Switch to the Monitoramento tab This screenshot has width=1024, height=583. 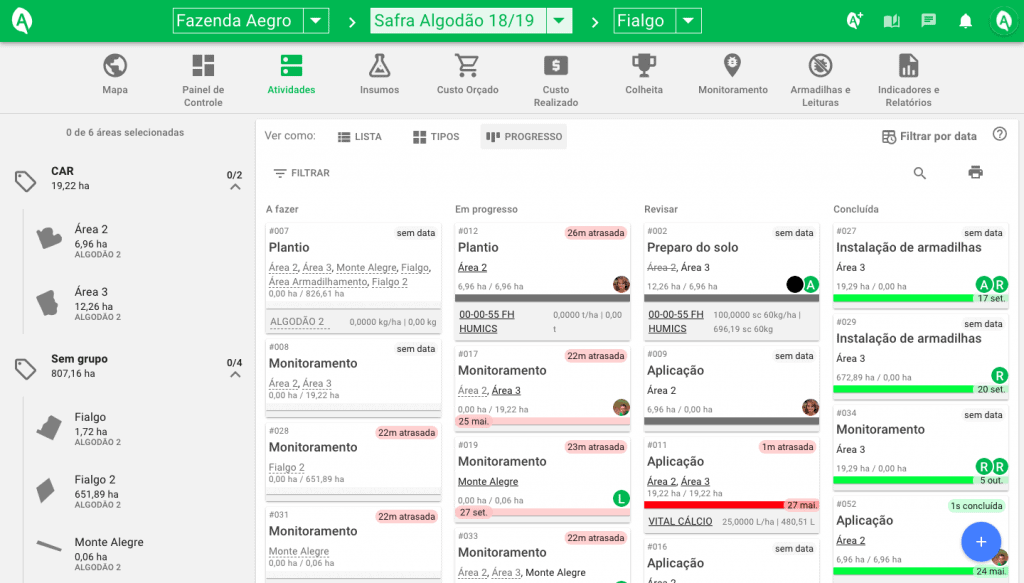point(732,75)
